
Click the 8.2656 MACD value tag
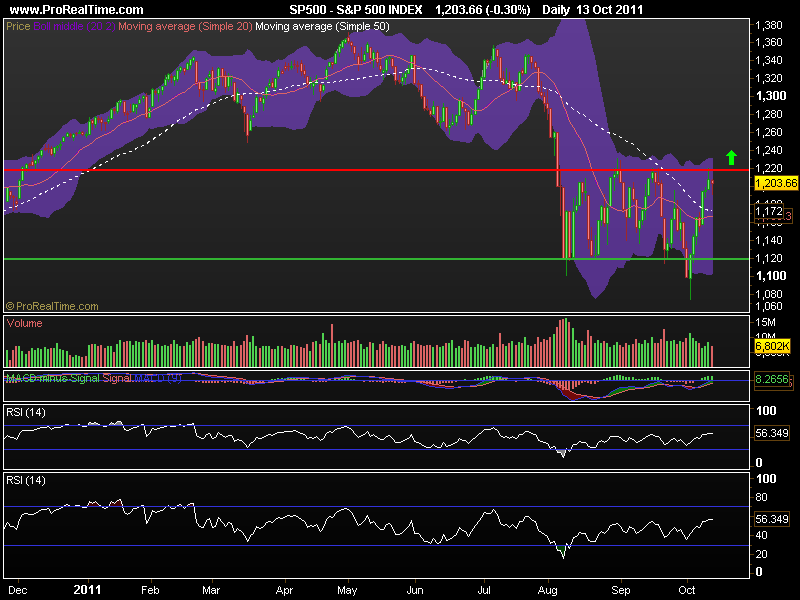(772, 380)
